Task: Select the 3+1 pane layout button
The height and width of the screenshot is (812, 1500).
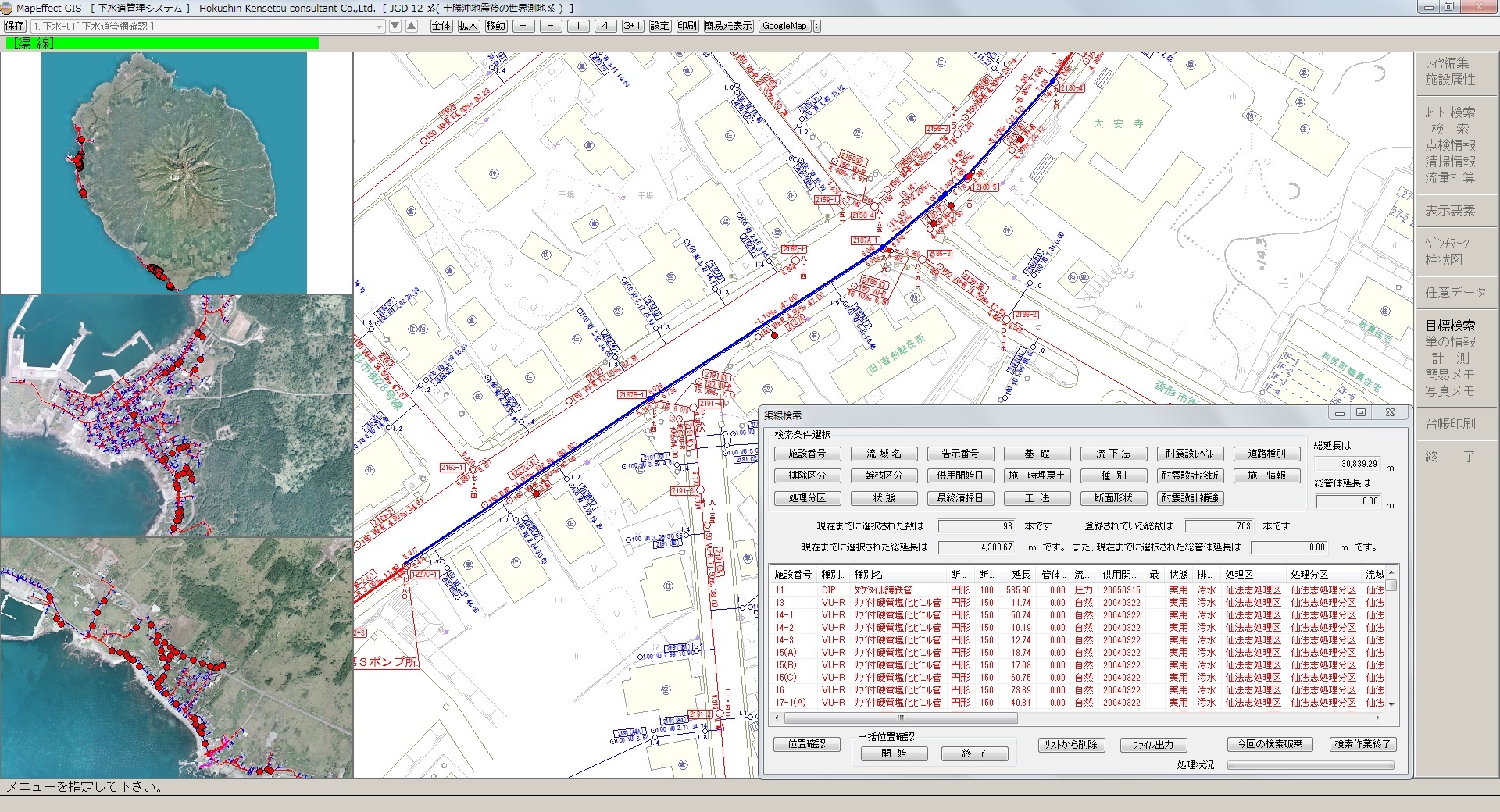Action: pyautogui.click(x=632, y=26)
